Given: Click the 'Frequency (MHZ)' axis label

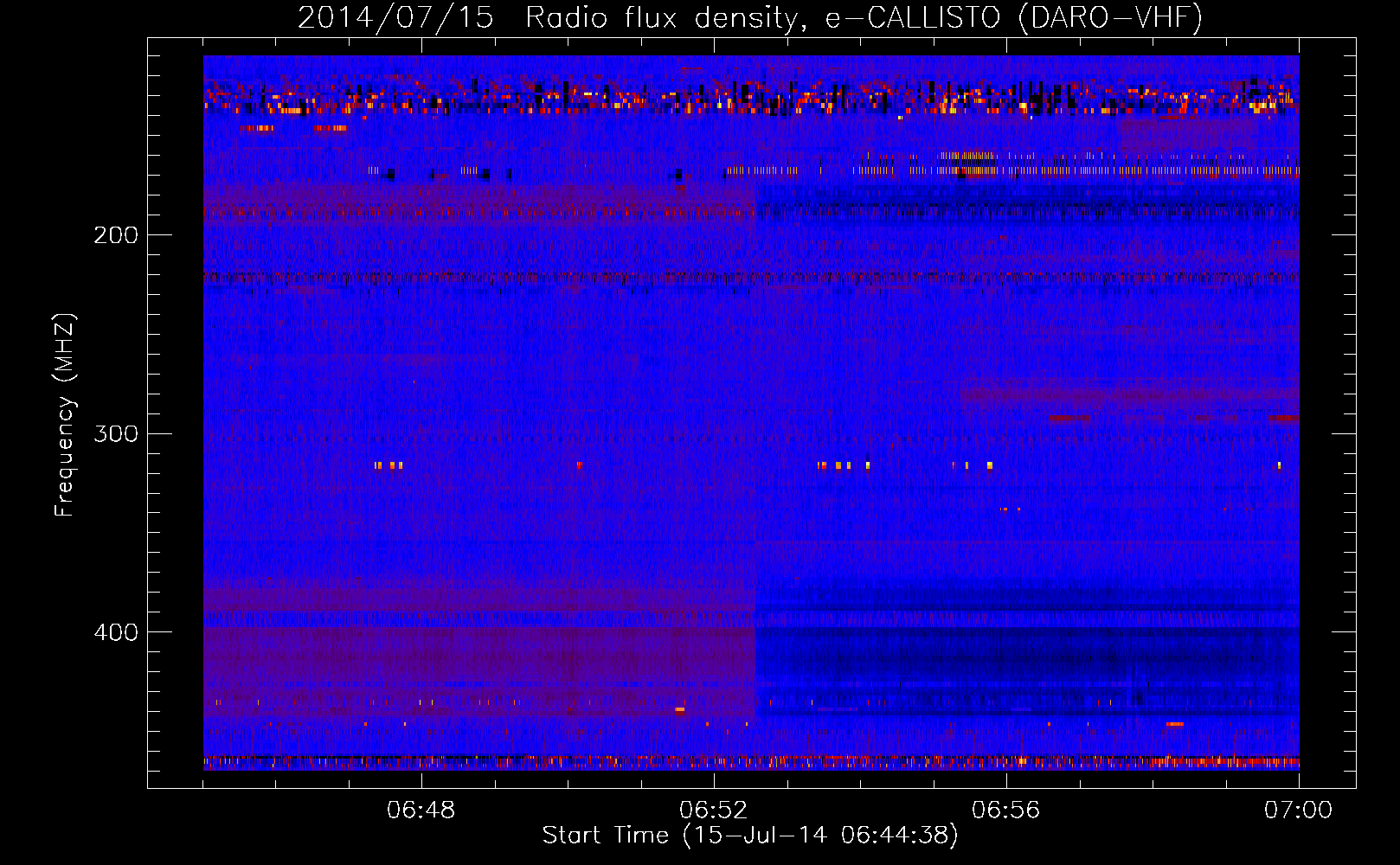Looking at the screenshot, I should click(x=66, y=415).
